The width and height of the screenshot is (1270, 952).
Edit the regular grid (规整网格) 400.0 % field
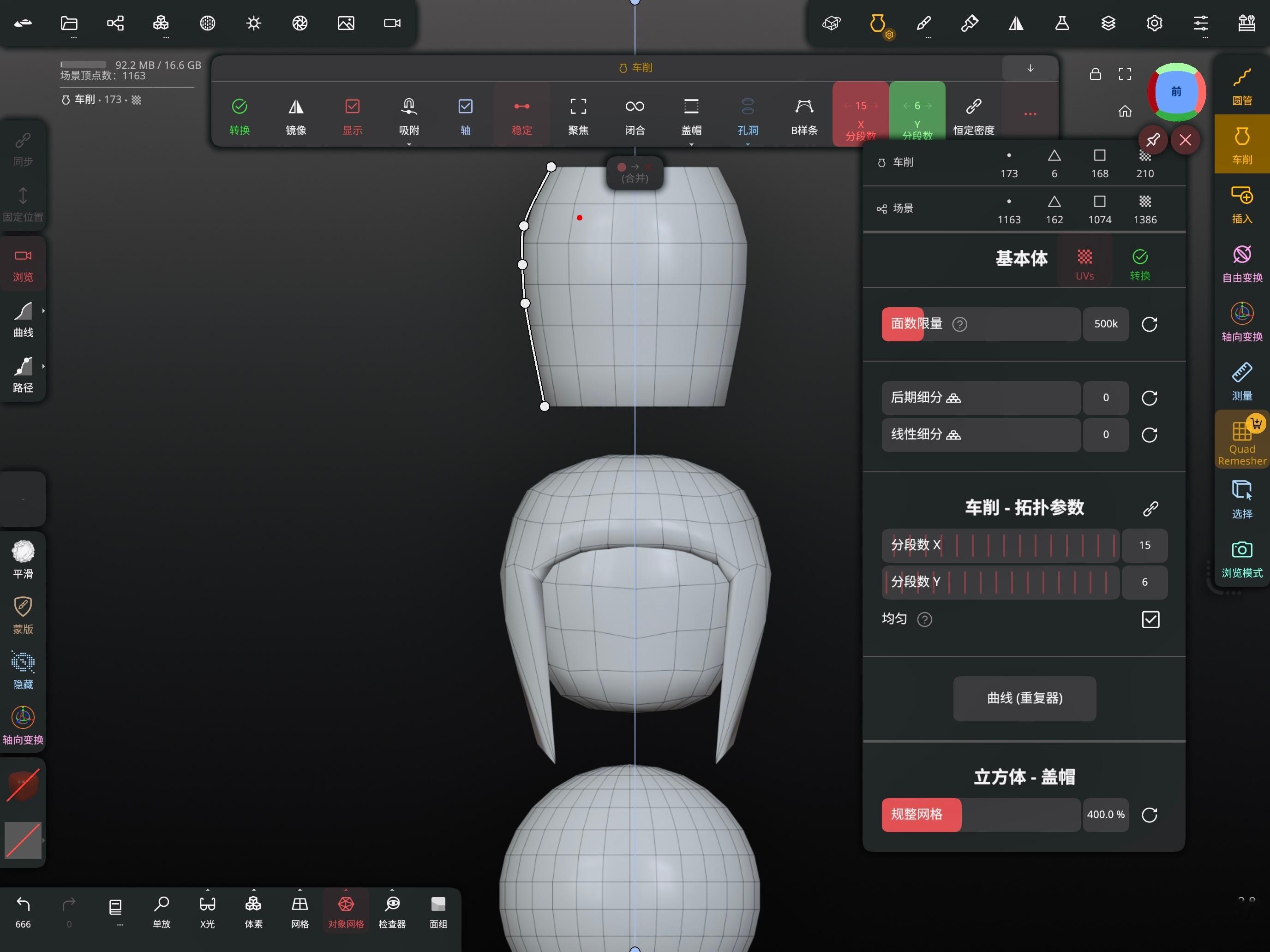1105,814
